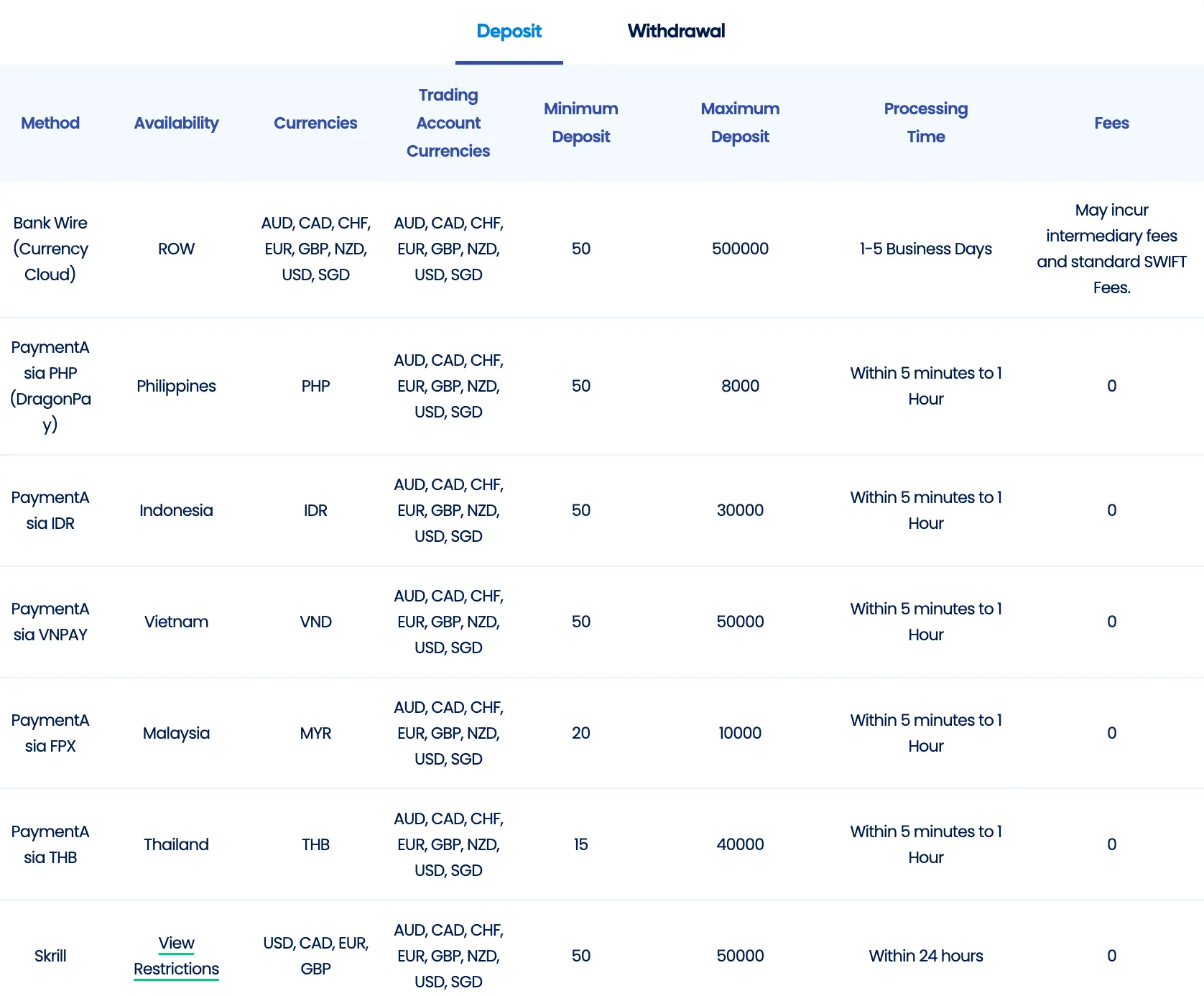The width and height of the screenshot is (1204, 996).
Task: Click the 30000 maximum deposit value
Action: 740,510
